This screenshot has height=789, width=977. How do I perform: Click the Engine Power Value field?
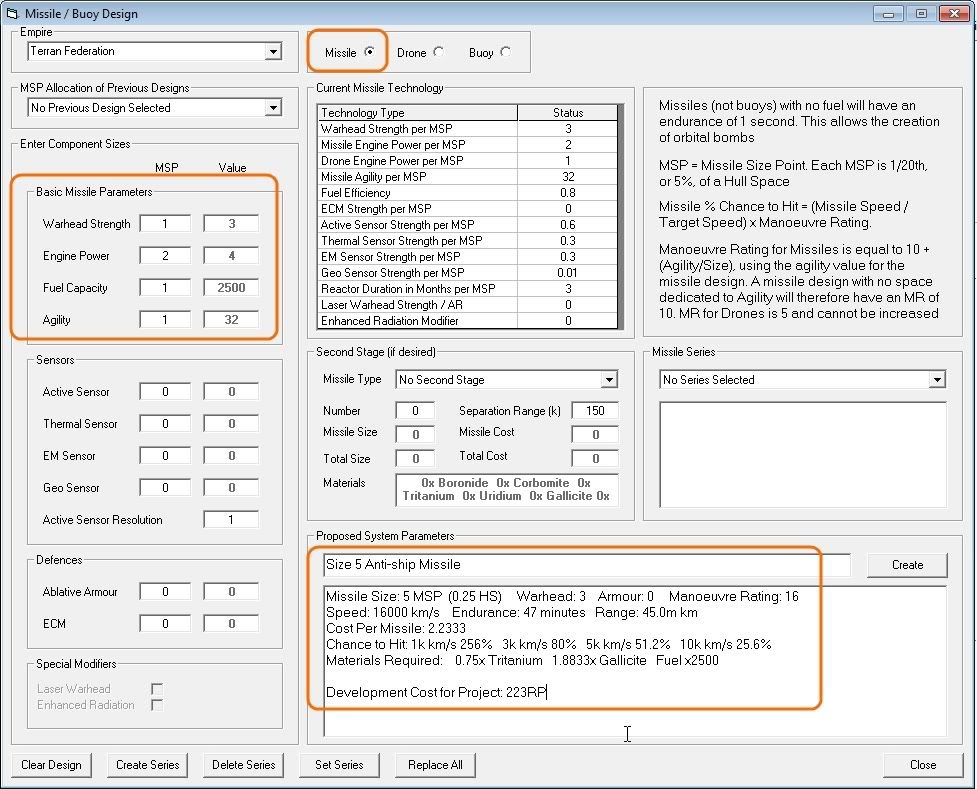point(231,256)
